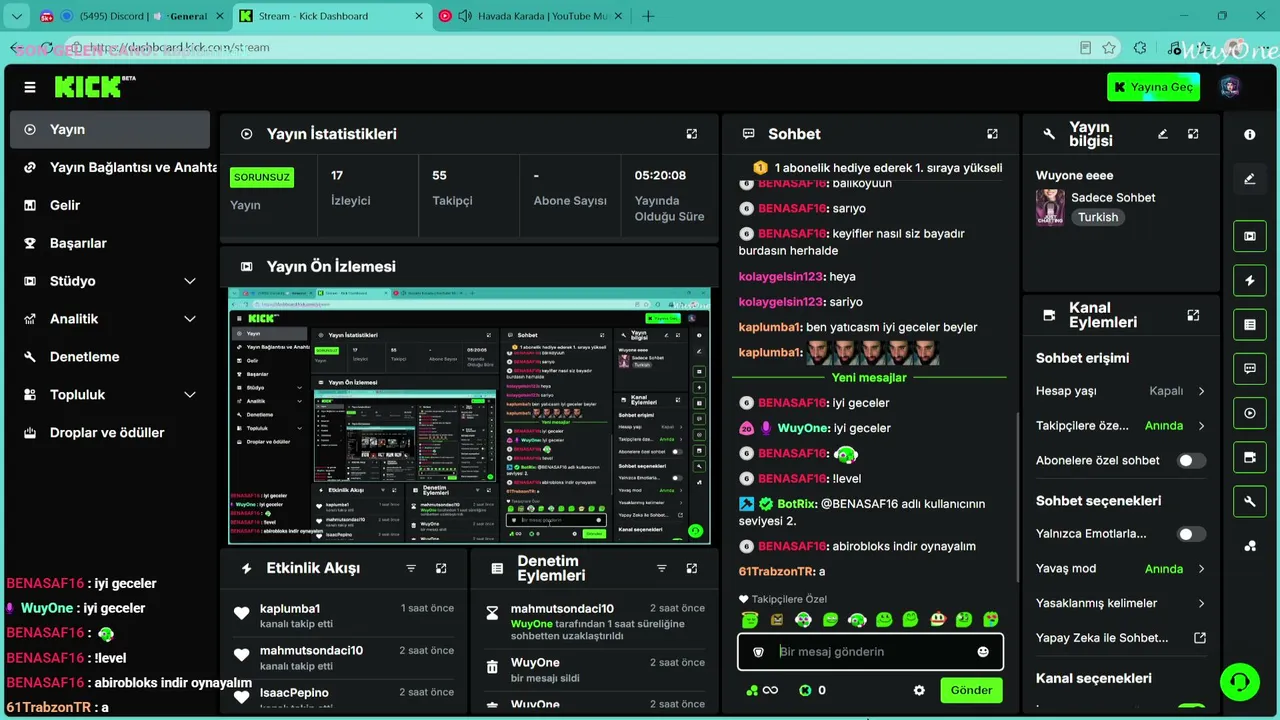Expand the Sohbet chat panel to fullscreen
The width and height of the screenshot is (1280, 720).
pyautogui.click(x=992, y=134)
